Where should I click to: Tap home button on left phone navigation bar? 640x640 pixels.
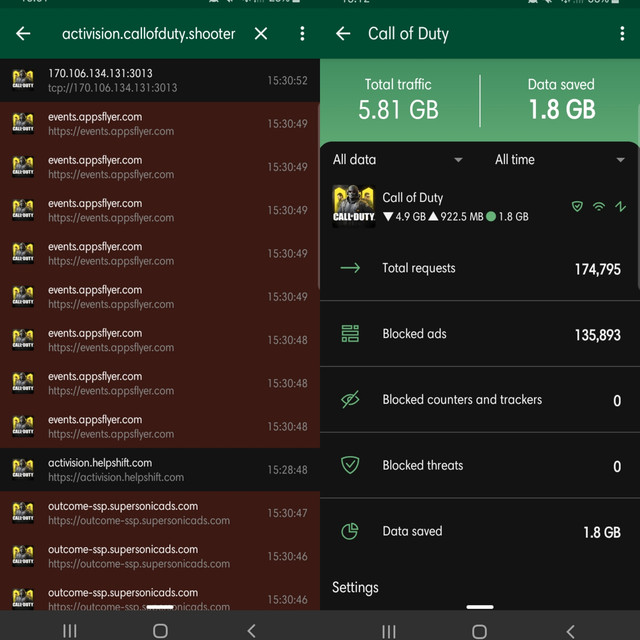(160, 631)
